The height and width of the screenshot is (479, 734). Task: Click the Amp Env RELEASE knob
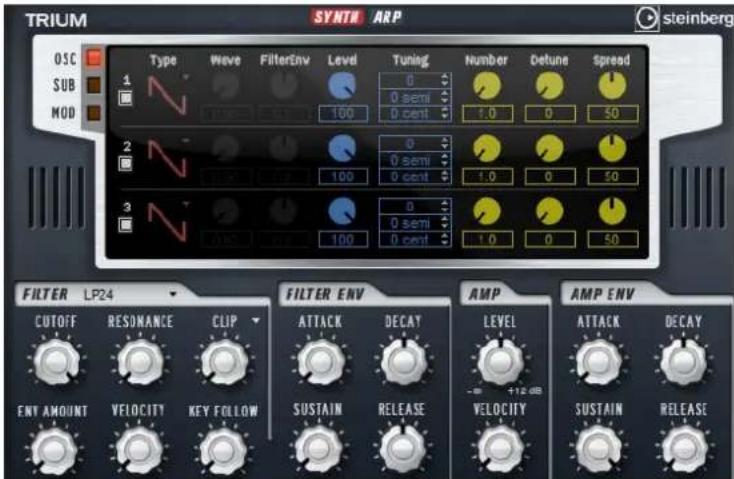coord(683,449)
